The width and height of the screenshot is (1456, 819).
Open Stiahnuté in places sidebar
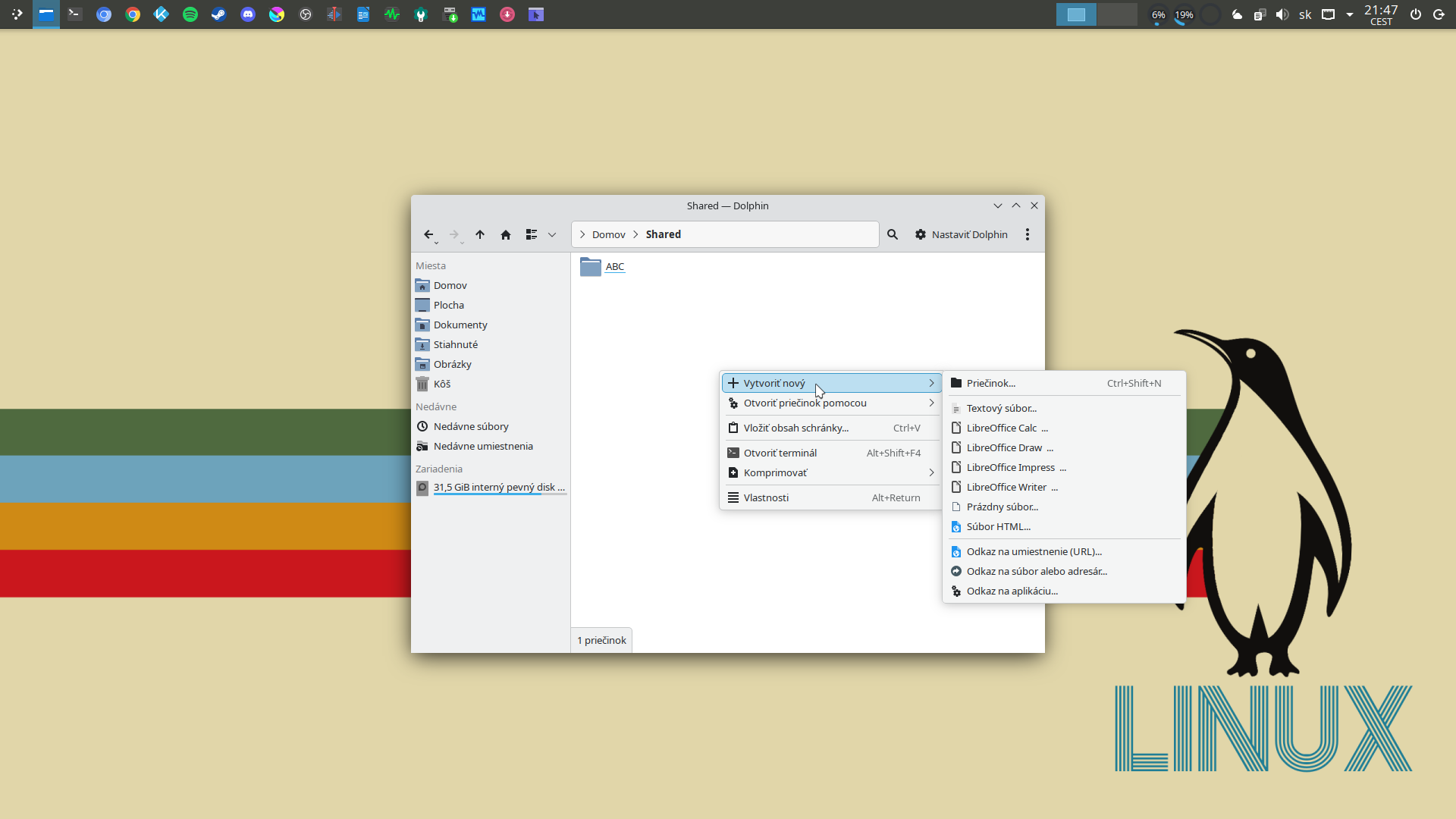tap(490, 345)
